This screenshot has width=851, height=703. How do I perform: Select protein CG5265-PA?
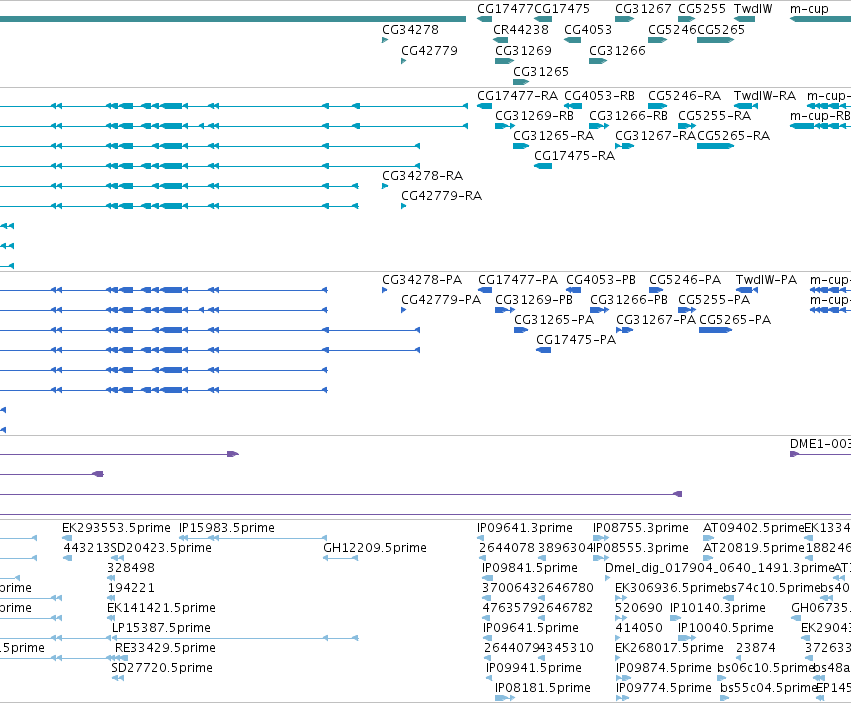[x=735, y=320]
